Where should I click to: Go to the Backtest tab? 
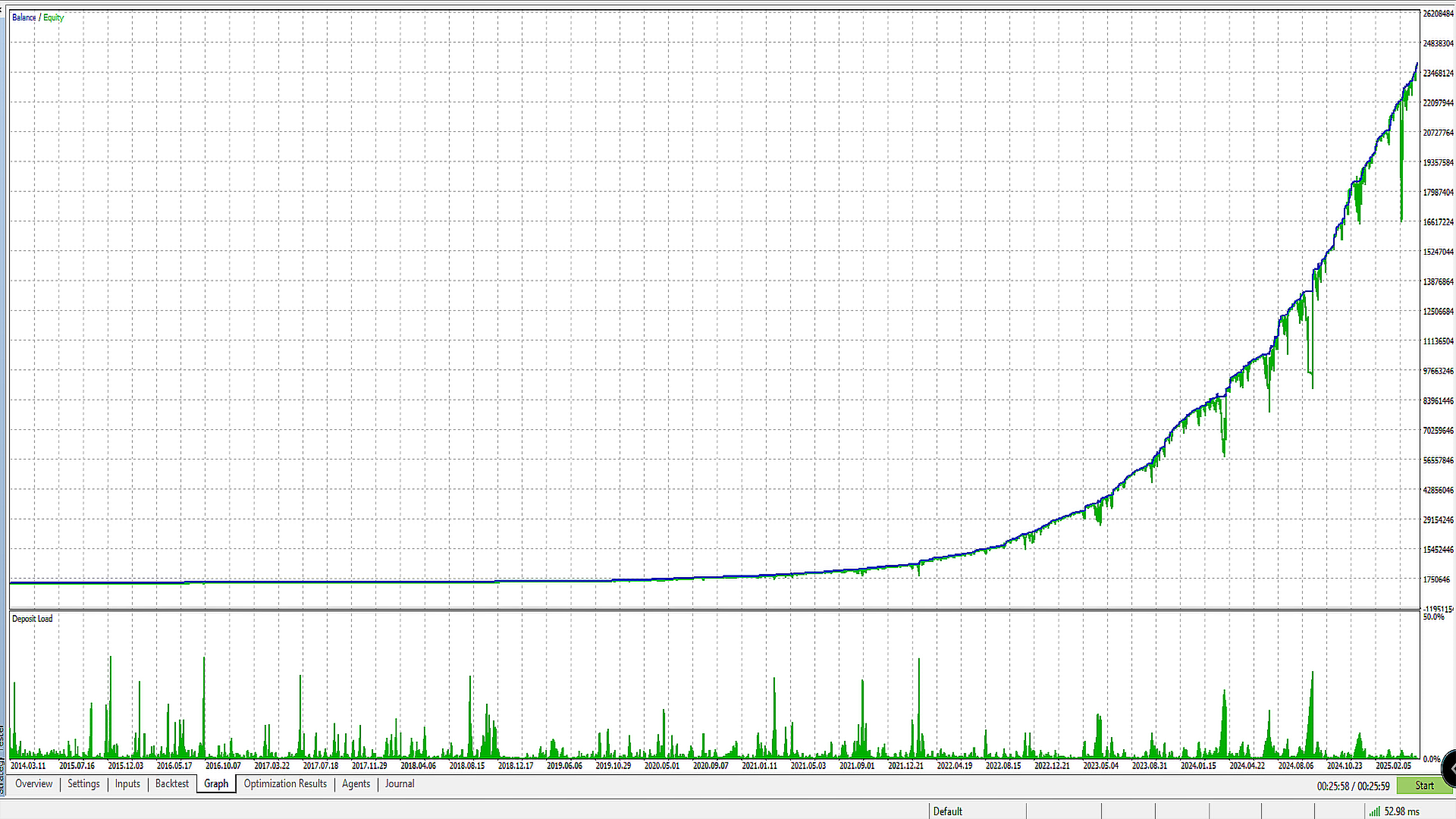pyautogui.click(x=172, y=784)
